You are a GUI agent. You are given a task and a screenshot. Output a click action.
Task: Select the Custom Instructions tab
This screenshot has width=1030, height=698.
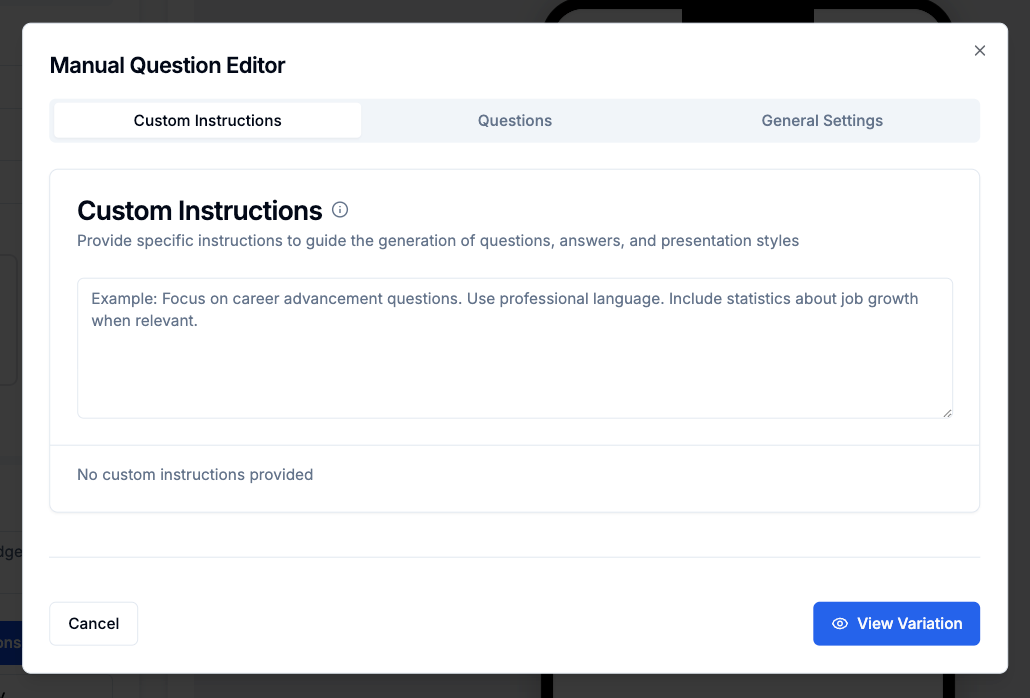[x=208, y=121]
